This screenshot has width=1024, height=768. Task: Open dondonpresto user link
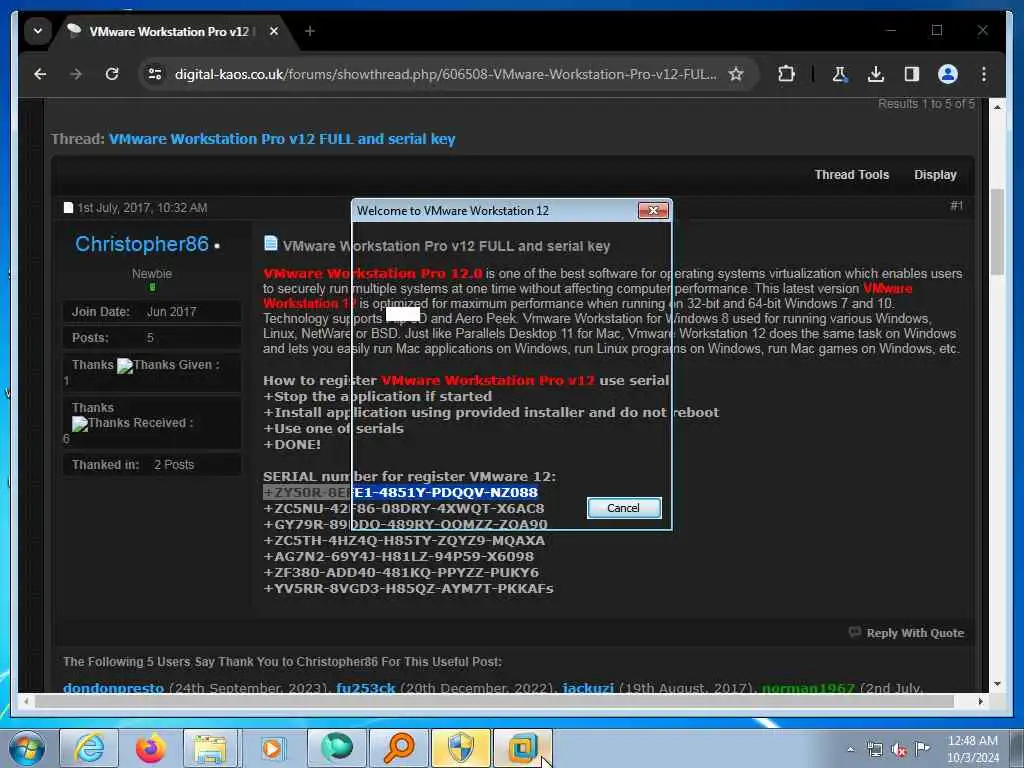(114, 688)
